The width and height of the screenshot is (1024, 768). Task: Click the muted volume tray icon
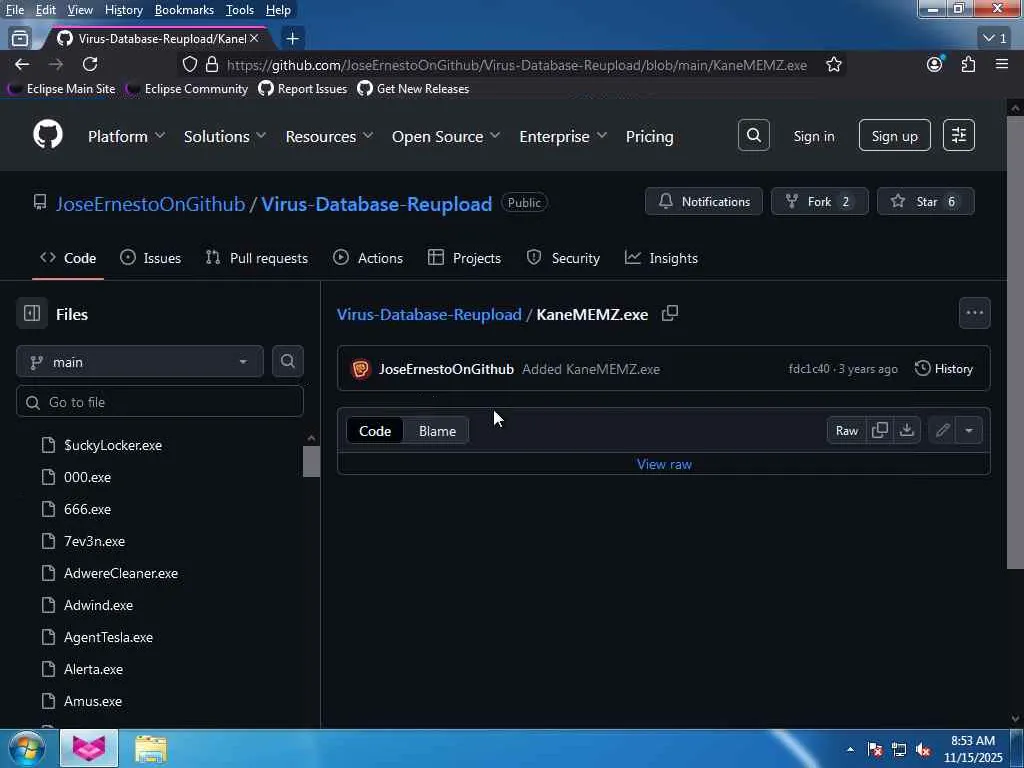[923, 750]
